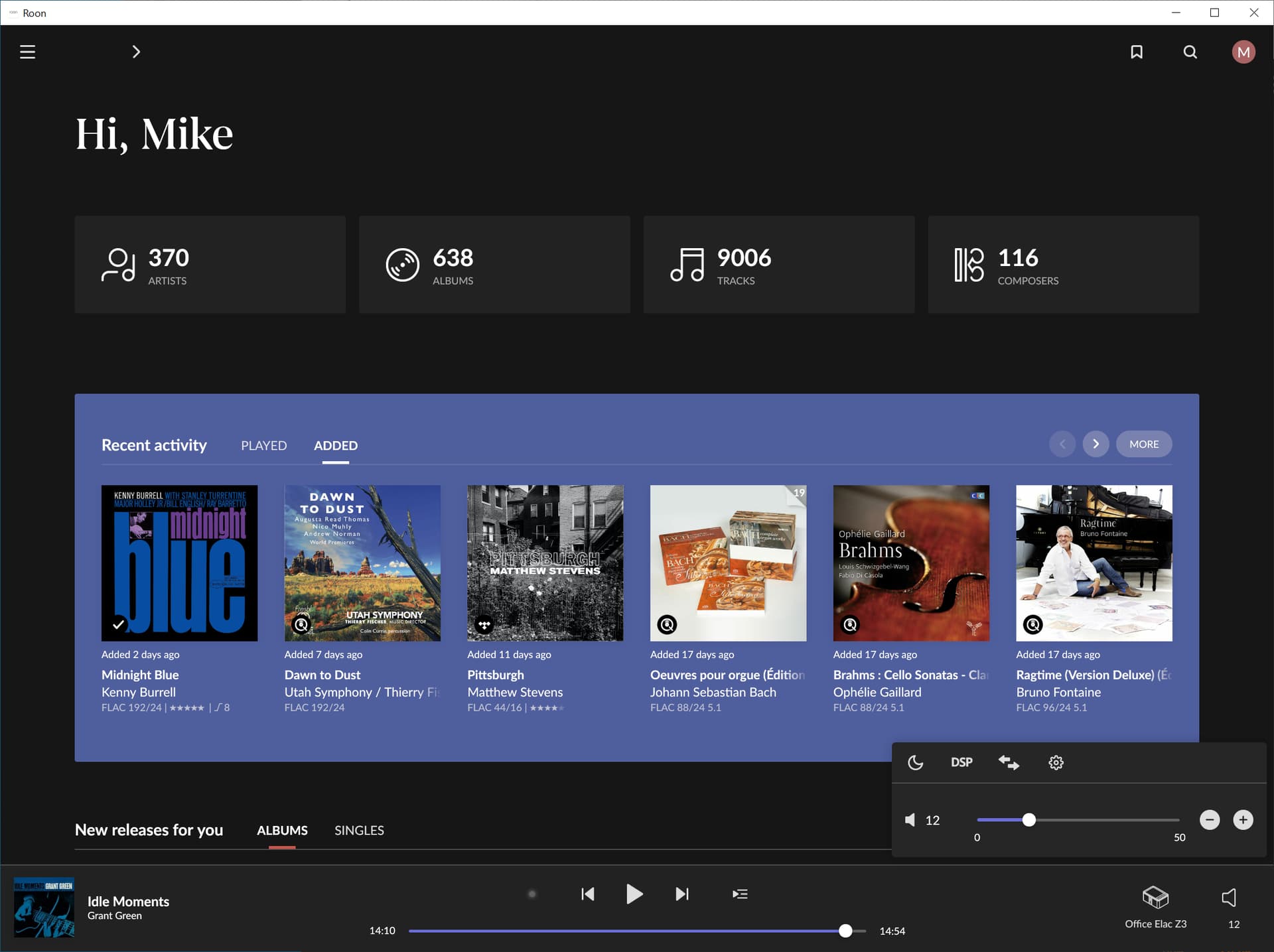
Task: Open artist Johann Sebastian Bach
Action: 713,692
